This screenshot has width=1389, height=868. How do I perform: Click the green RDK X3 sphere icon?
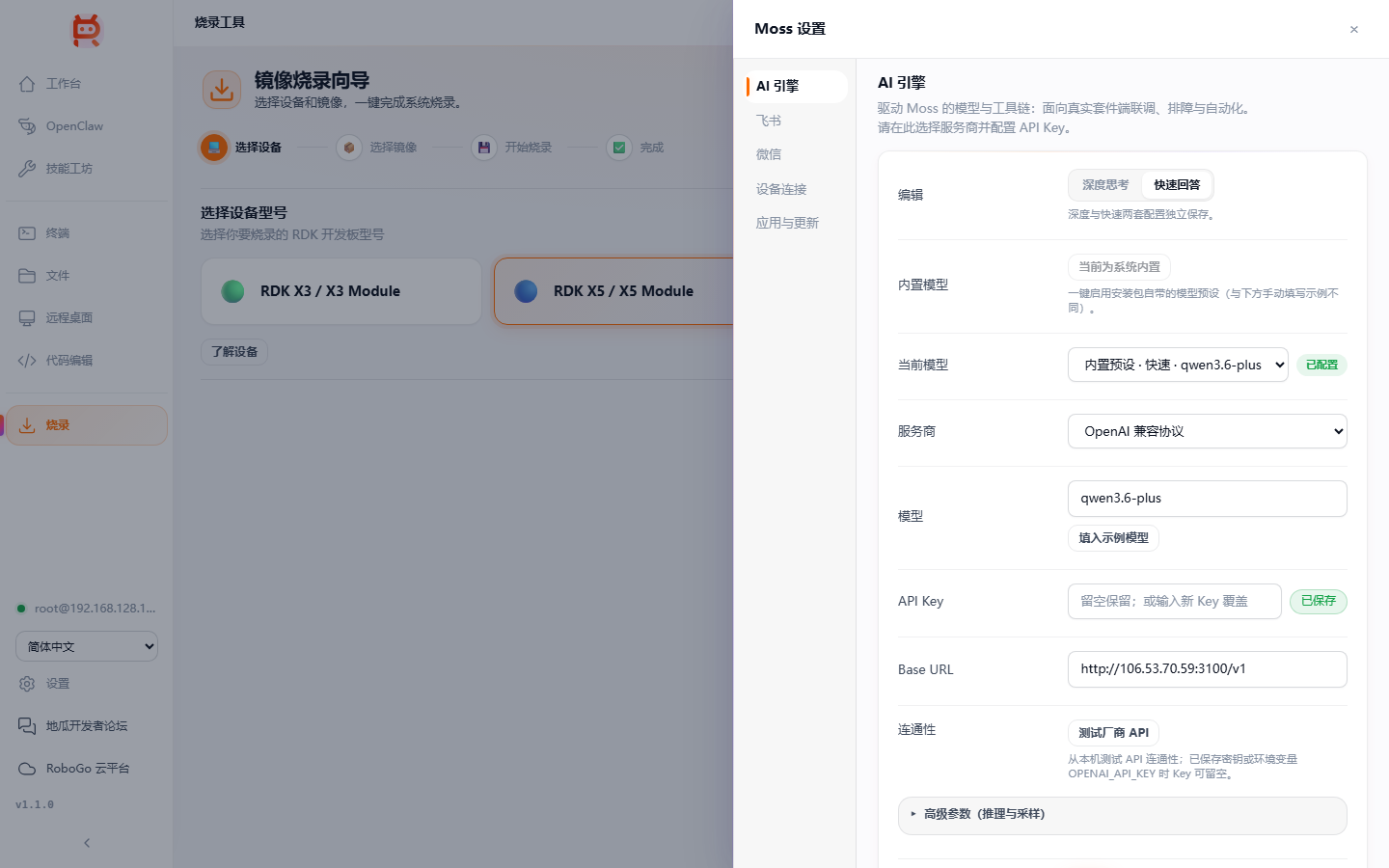pos(232,291)
